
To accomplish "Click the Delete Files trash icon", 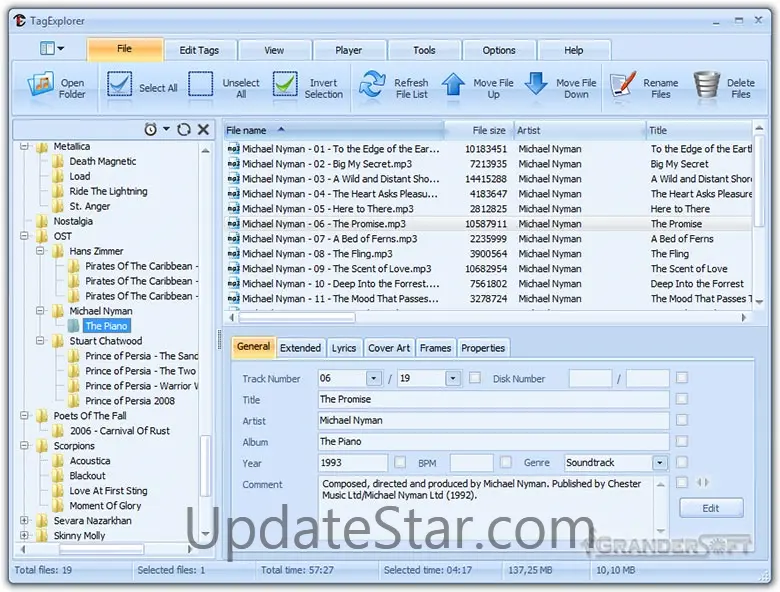I will 707,85.
